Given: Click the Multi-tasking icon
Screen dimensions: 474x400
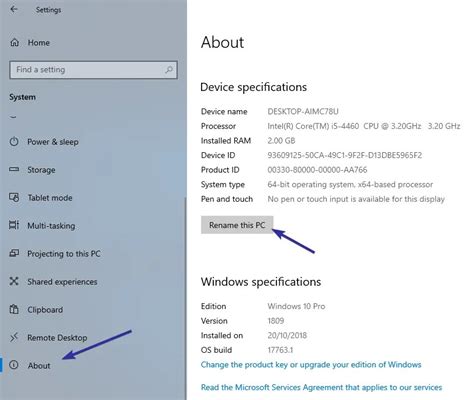Looking at the screenshot, I should (x=14, y=225).
